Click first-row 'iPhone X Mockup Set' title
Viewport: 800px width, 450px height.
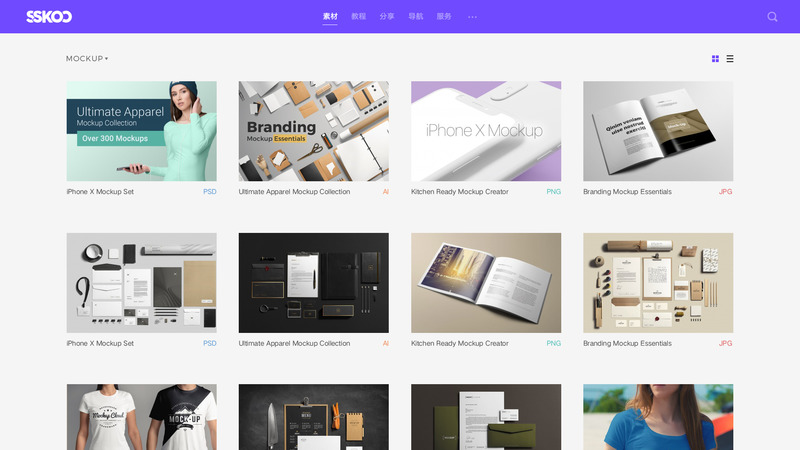pos(100,192)
